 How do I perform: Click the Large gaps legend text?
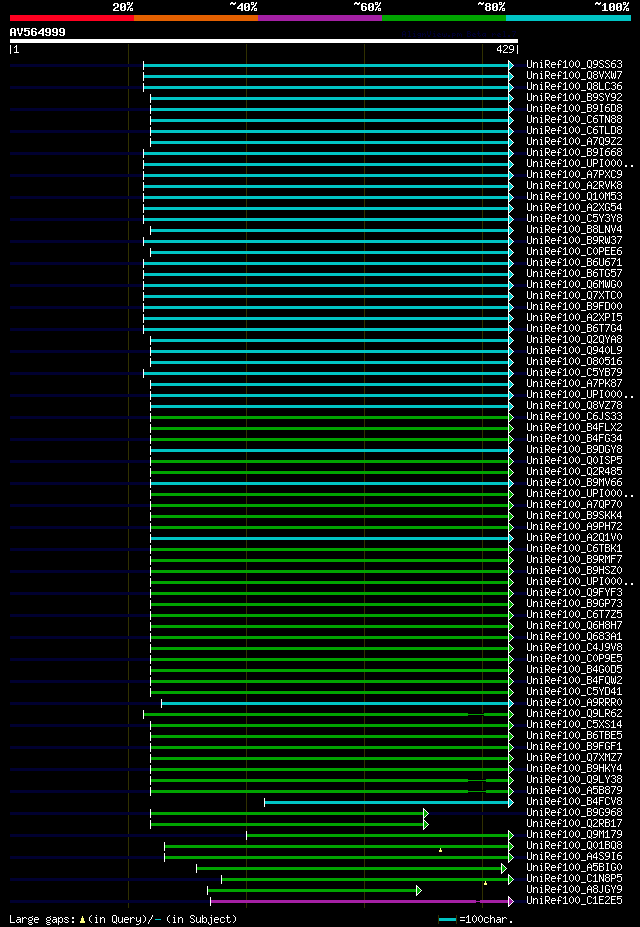41,919
